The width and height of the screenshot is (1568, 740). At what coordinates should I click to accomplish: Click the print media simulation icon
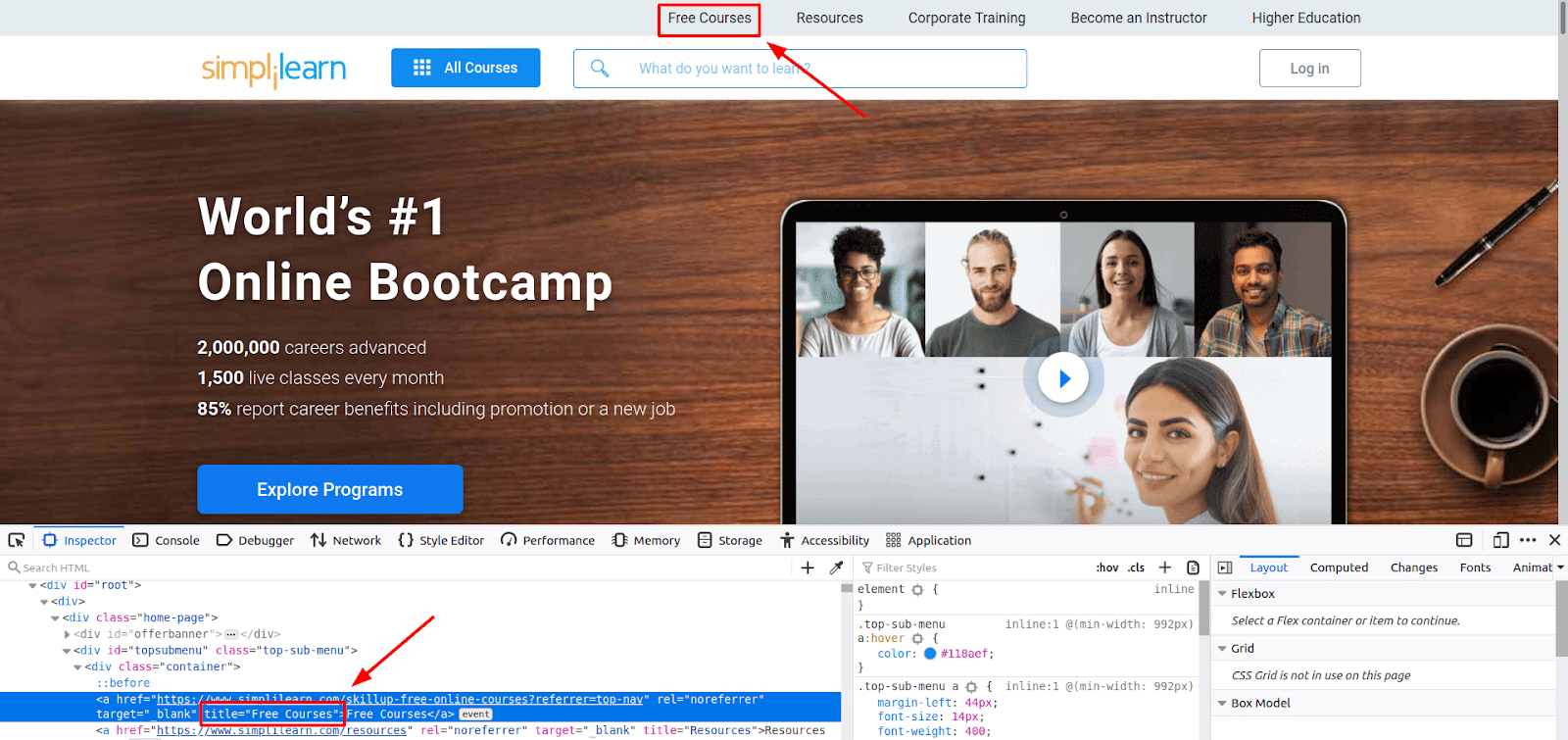1193,567
